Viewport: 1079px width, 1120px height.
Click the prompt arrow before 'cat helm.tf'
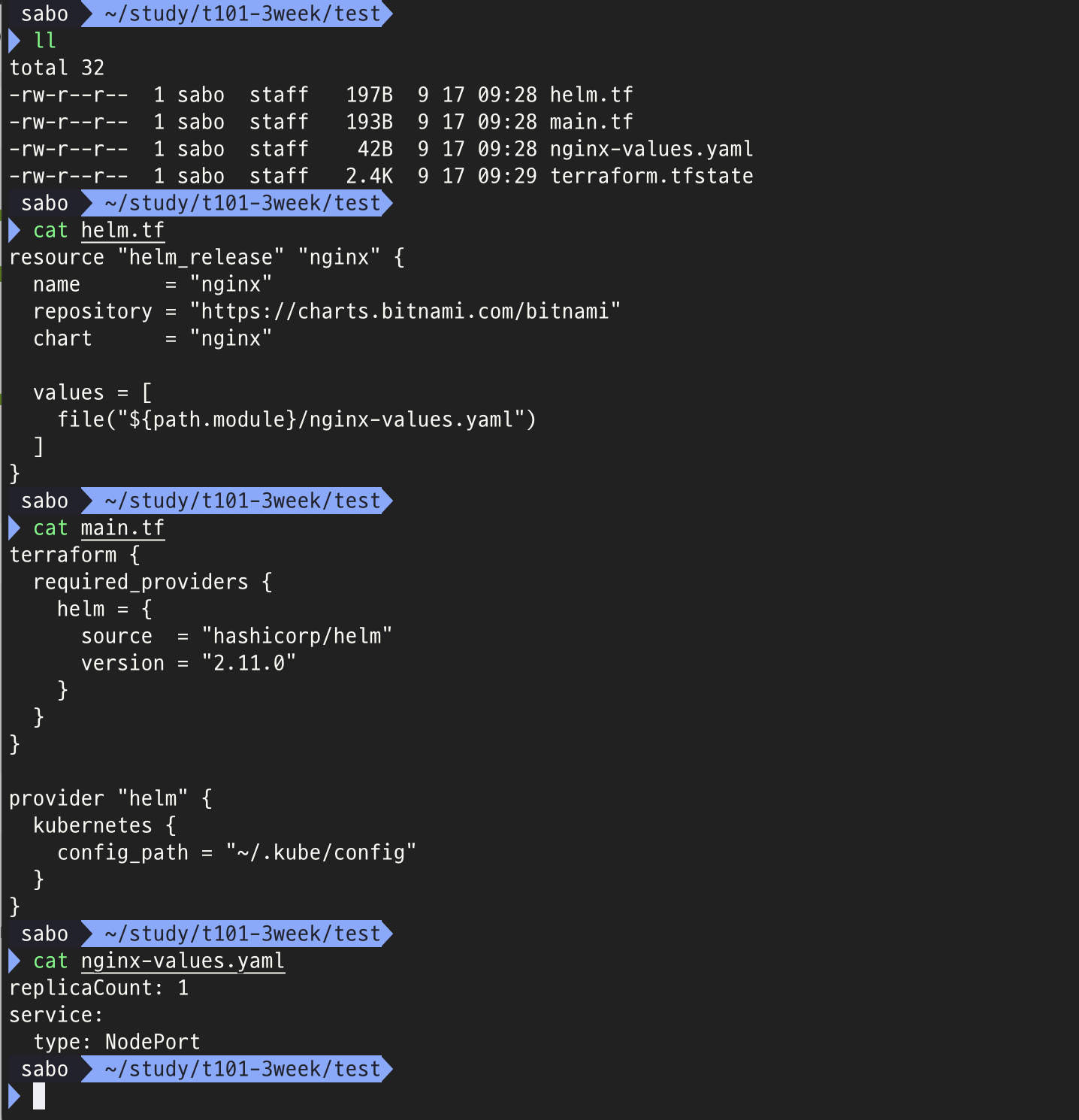click(x=14, y=230)
